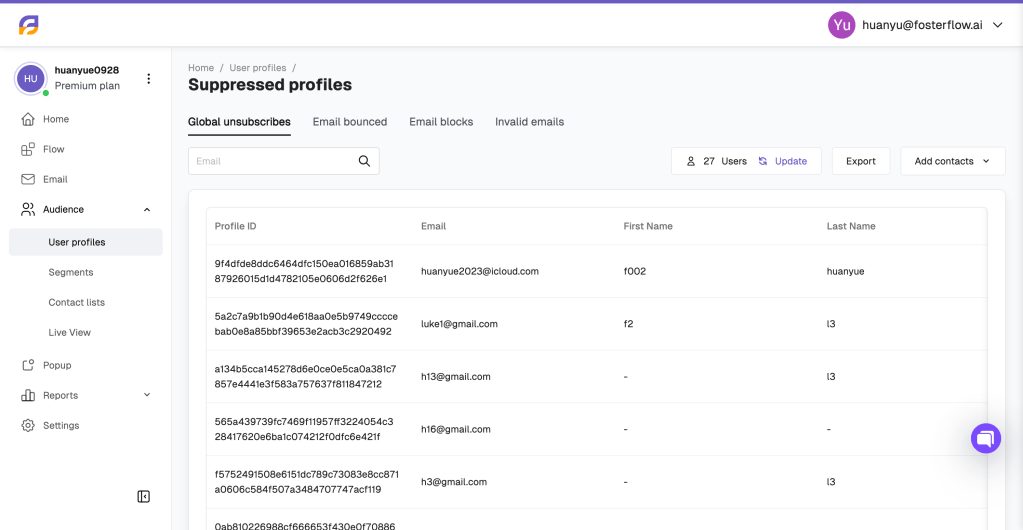Click the Export button
The width and height of the screenshot is (1023, 530).
pyautogui.click(x=861, y=161)
